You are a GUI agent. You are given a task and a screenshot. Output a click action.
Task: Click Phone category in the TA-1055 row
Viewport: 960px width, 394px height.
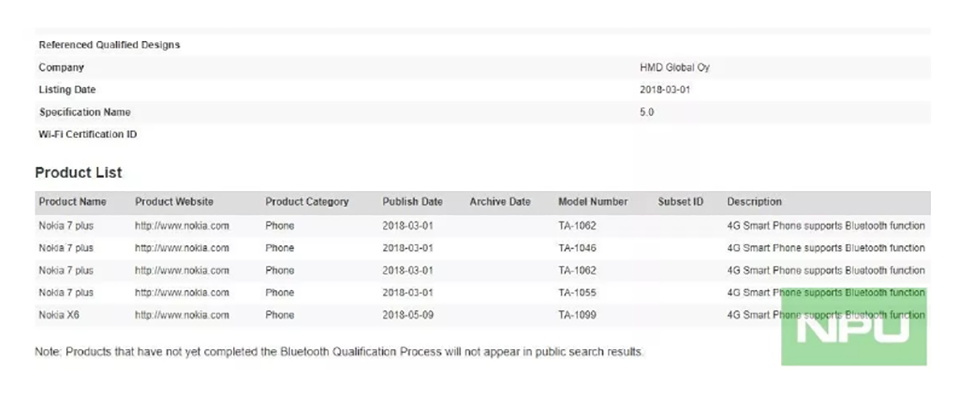[x=280, y=293]
